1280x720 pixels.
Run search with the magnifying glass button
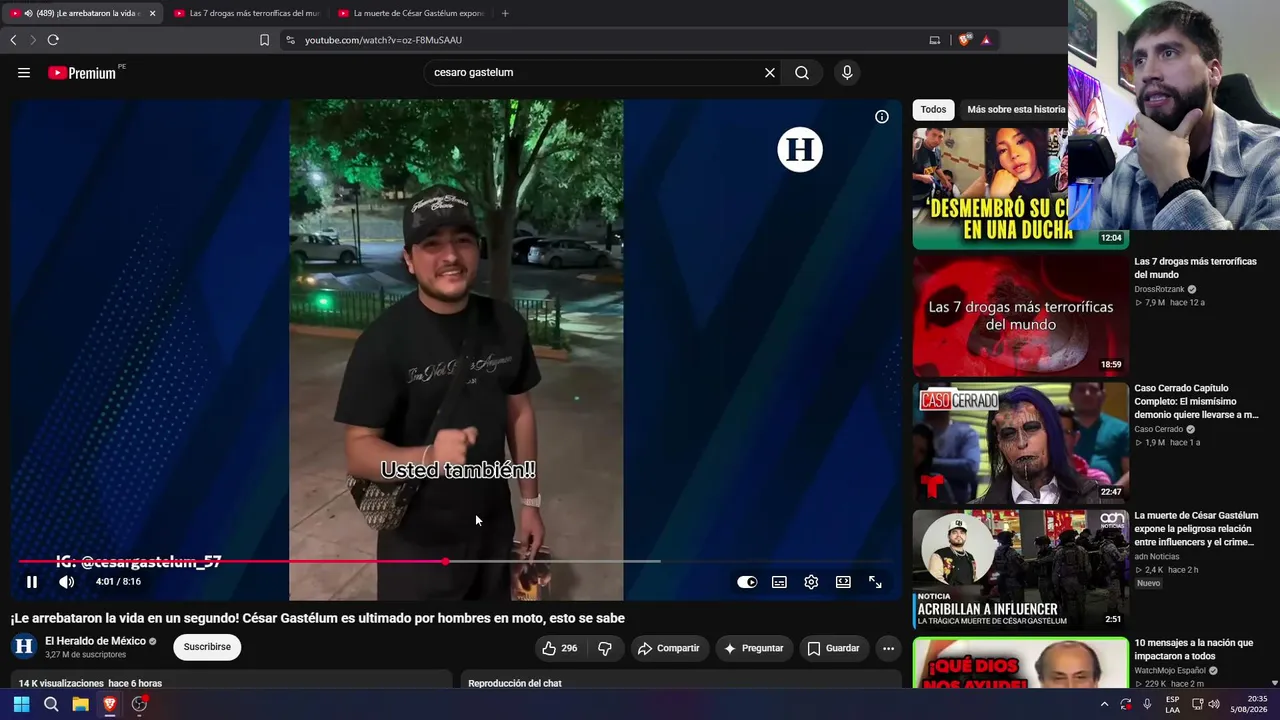(x=802, y=73)
